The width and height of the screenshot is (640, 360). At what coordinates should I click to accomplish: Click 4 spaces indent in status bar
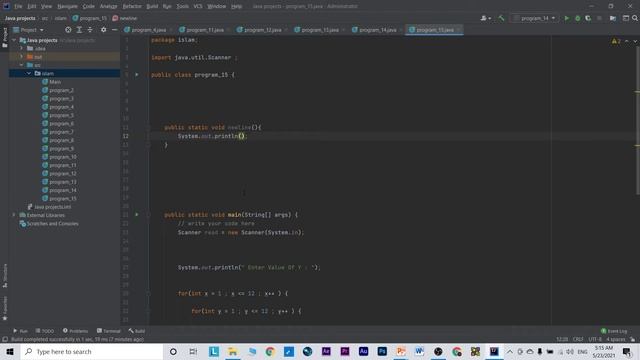pos(616,339)
